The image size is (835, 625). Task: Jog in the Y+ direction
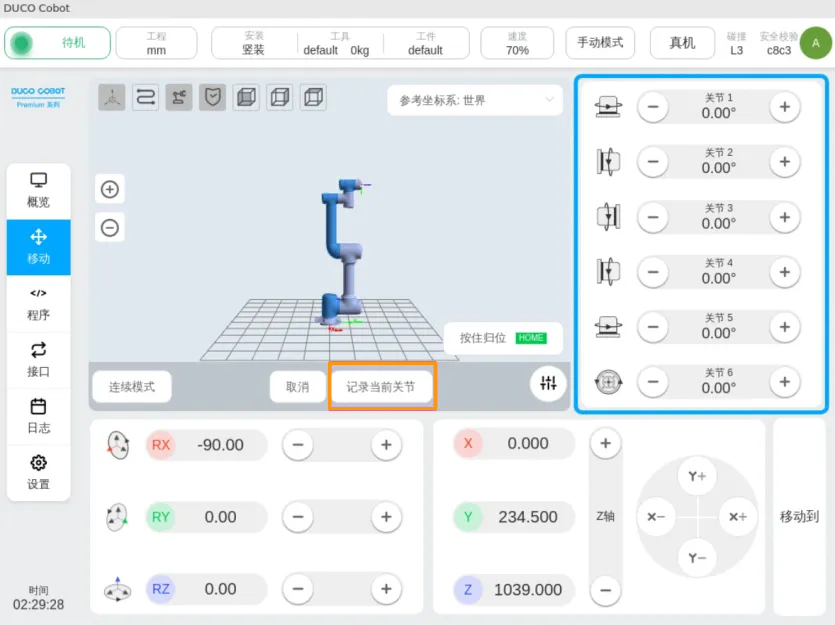tap(697, 476)
